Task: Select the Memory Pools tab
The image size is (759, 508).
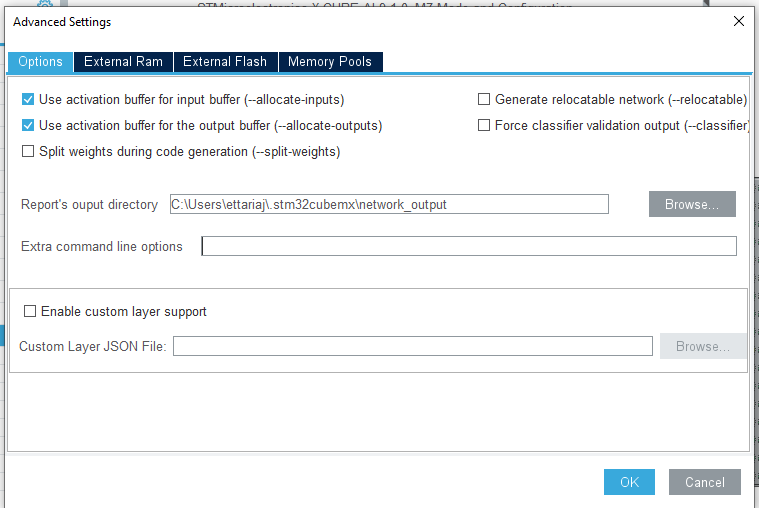Action: pyautogui.click(x=330, y=62)
